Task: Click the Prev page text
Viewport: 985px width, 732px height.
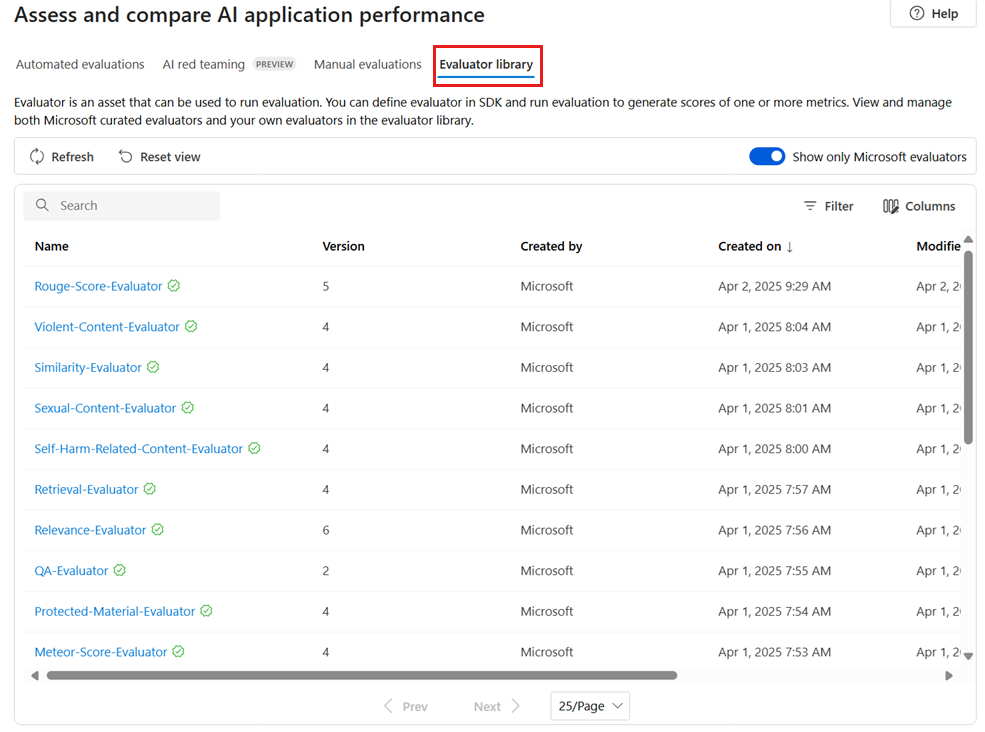Action: (415, 707)
